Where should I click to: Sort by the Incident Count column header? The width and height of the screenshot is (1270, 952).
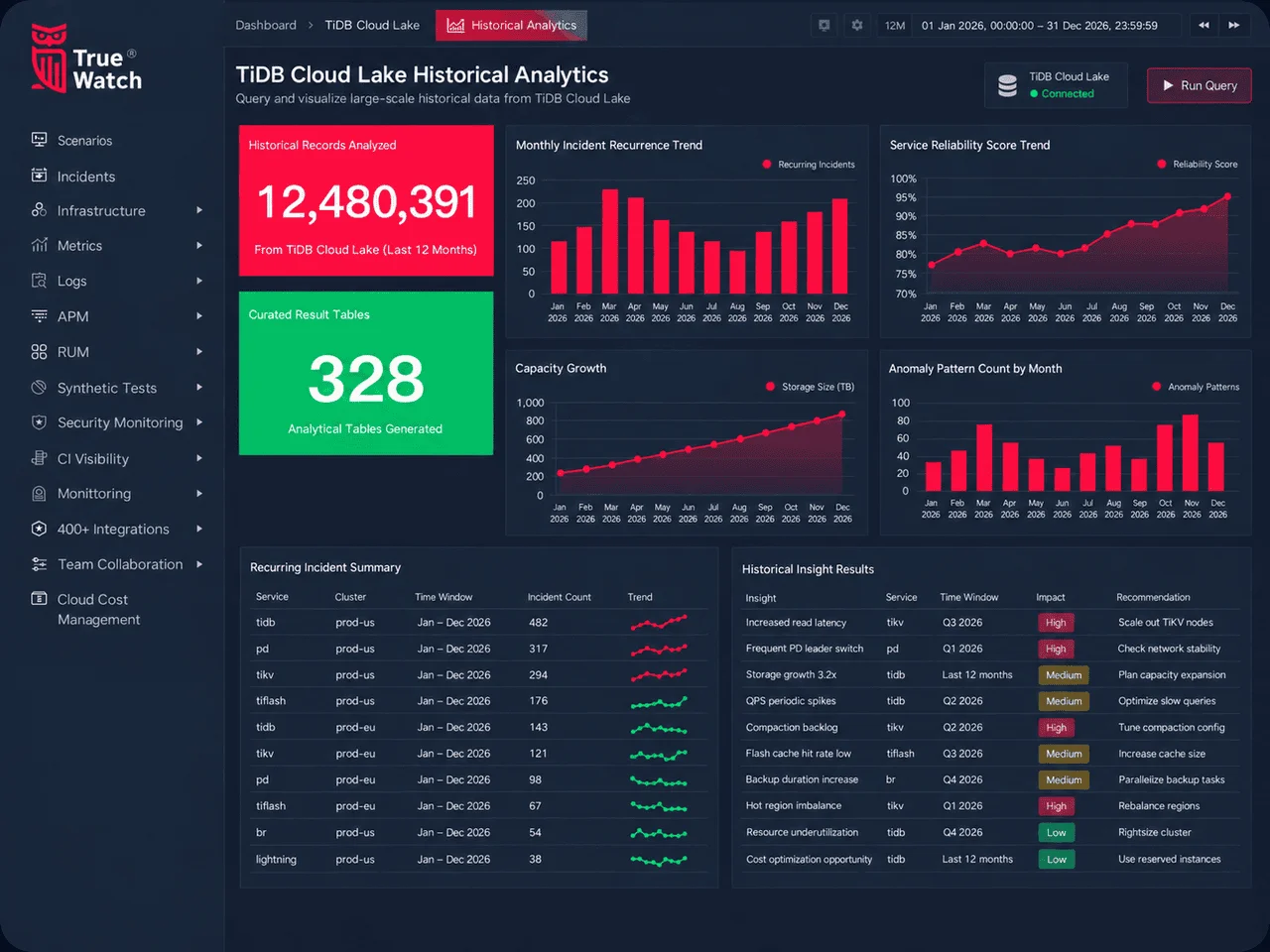coord(559,597)
